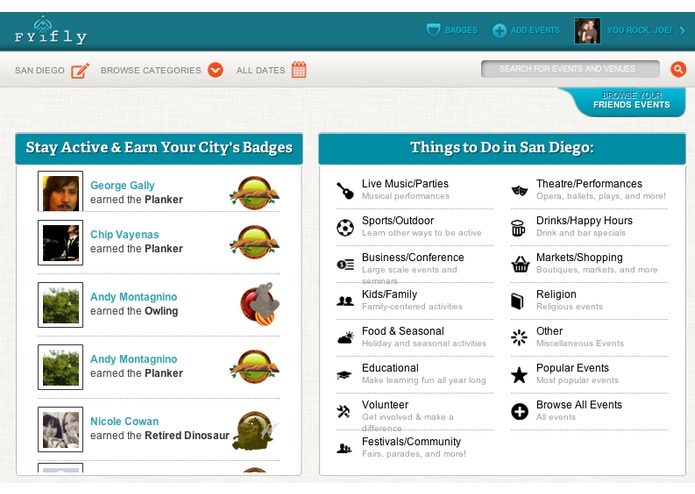Edit the San Diego location icon

coord(80,70)
